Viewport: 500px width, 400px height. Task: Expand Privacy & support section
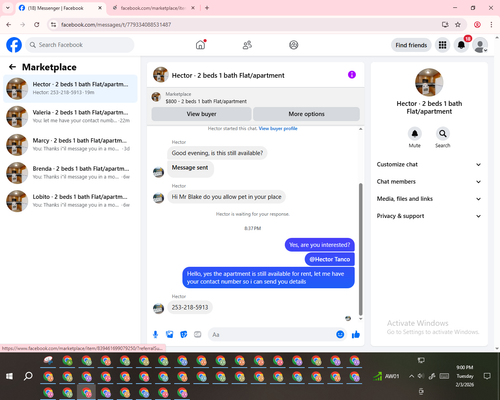point(429,216)
